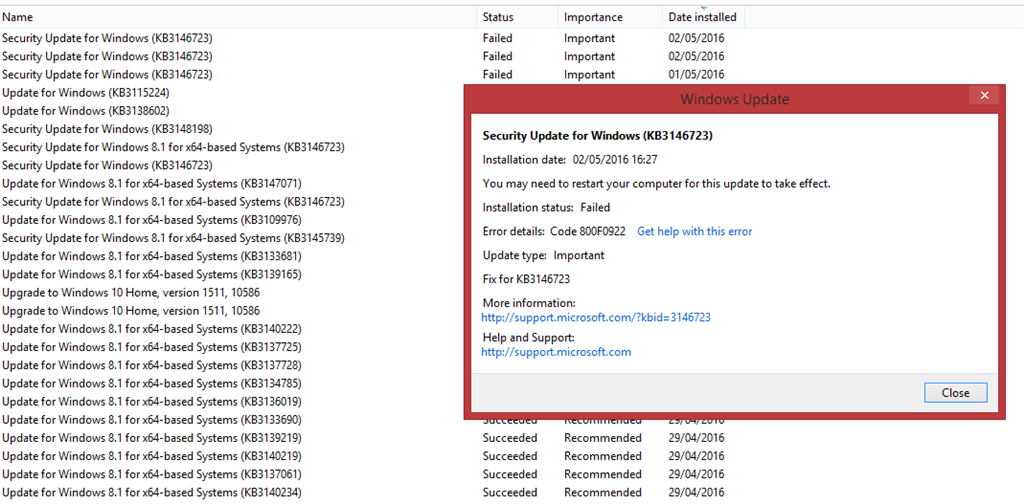Open the 'Get help with this error' link
This screenshot has height=504, width=1024.
pos(695,231)
